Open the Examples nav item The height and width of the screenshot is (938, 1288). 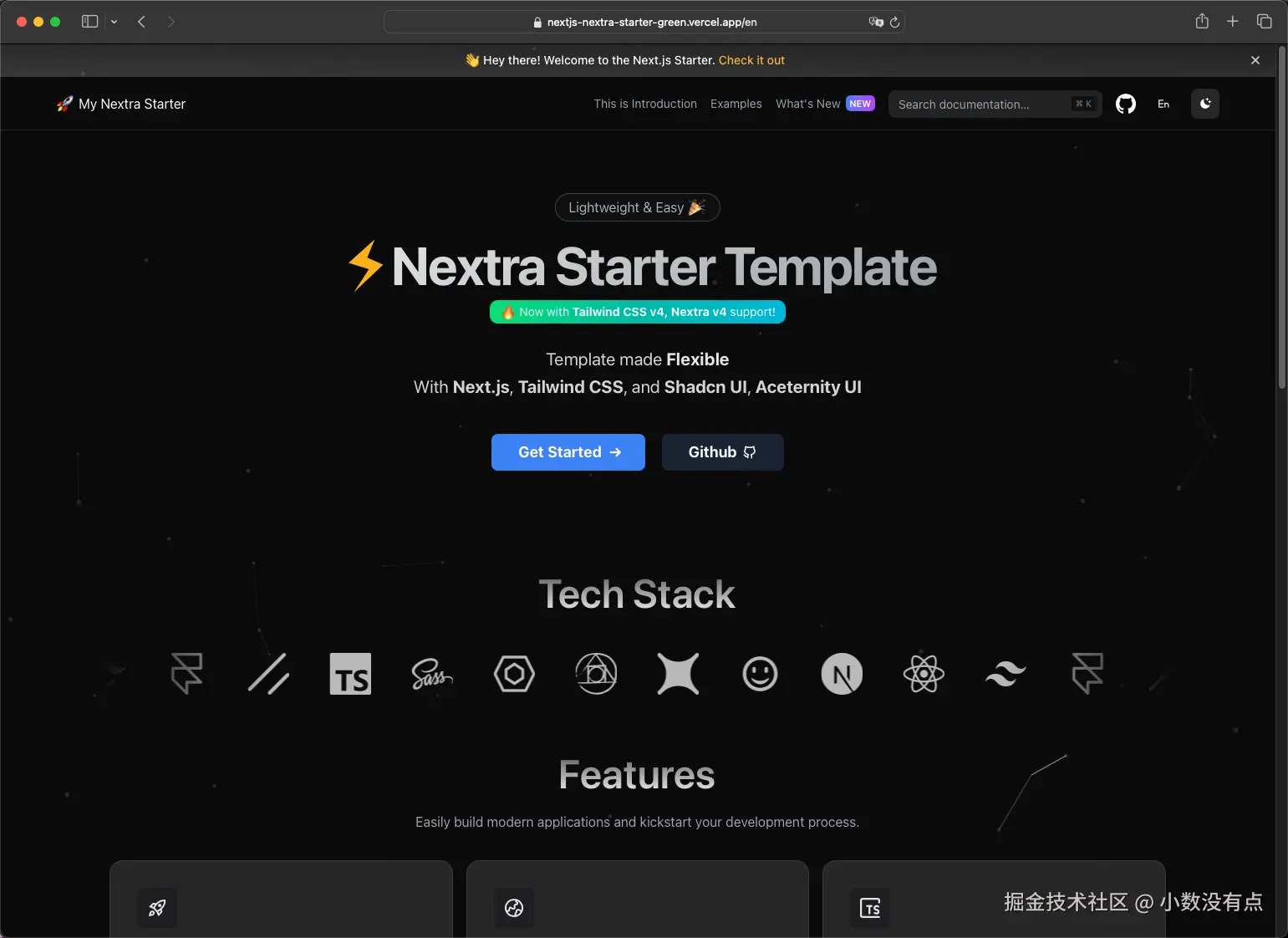point(736,104)
